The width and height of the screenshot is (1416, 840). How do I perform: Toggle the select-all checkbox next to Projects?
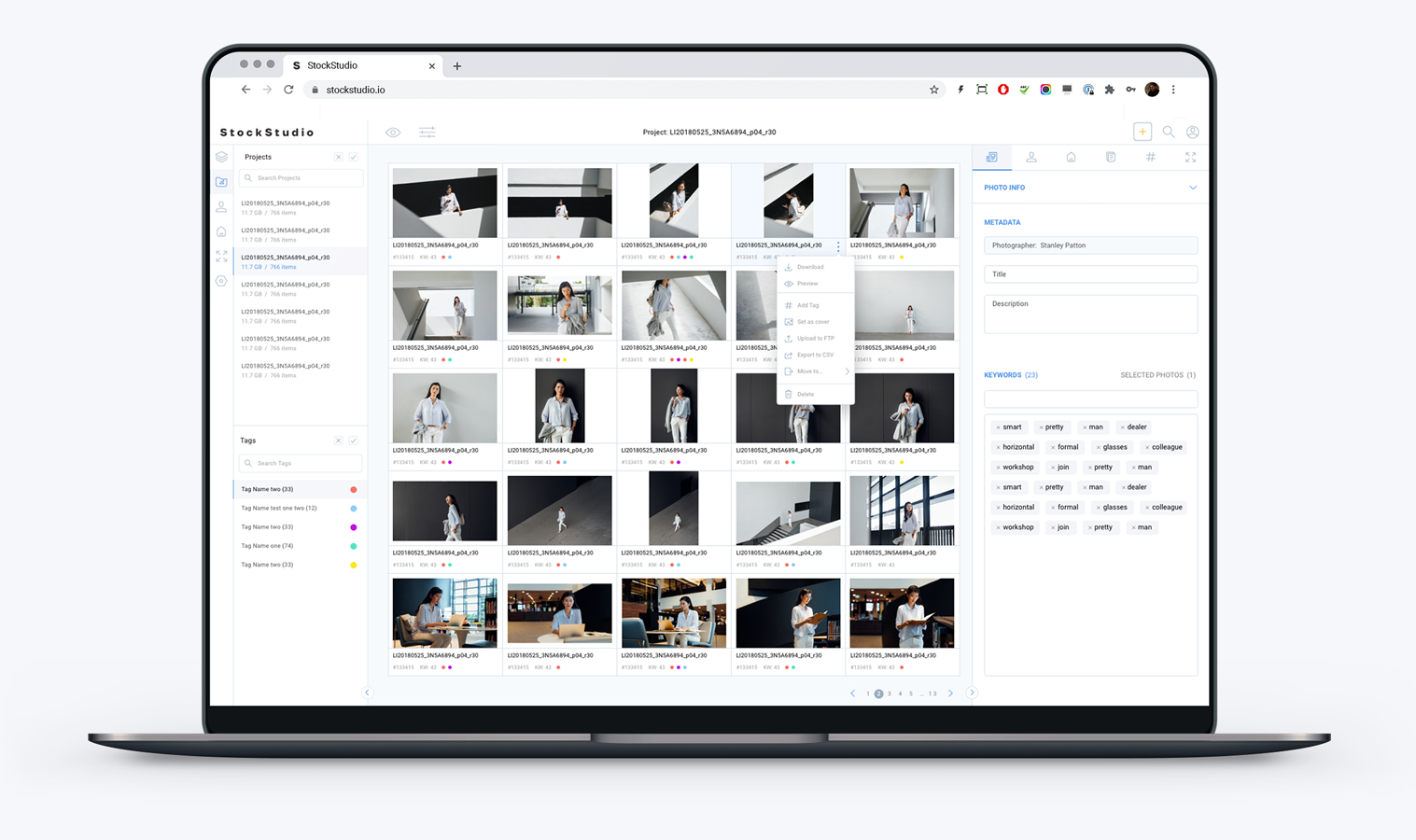353,157
